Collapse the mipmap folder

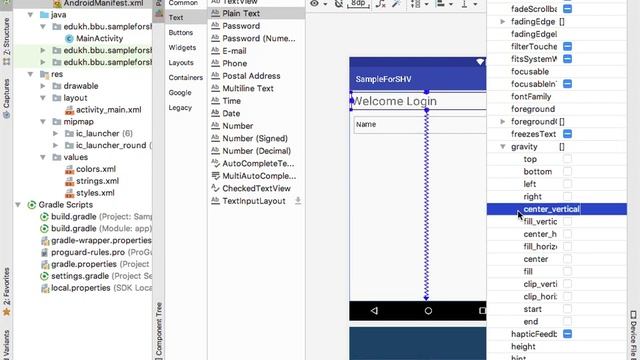43,122
